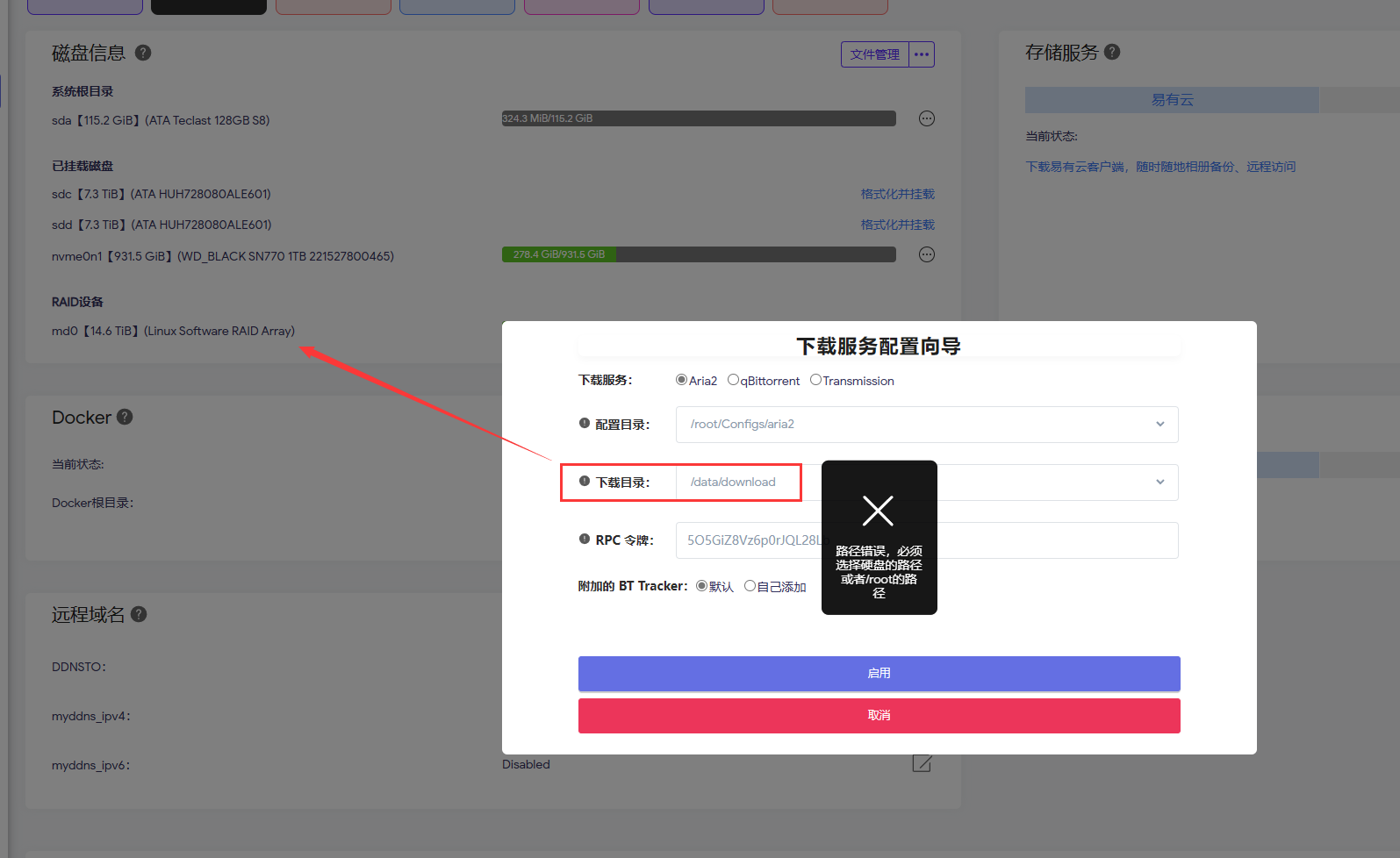Click the help icon beside 磁盘信息

click(x=143, y=53)
